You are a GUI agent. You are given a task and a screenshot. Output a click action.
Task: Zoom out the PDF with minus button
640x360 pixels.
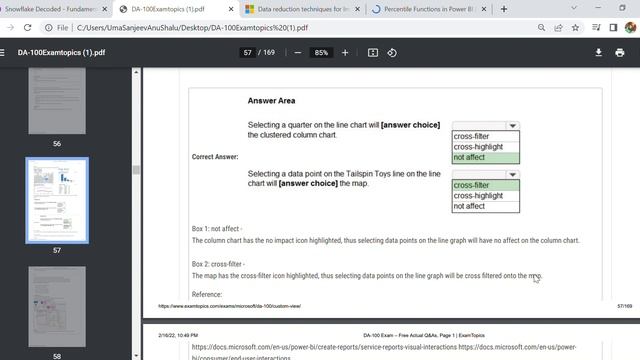298,53
